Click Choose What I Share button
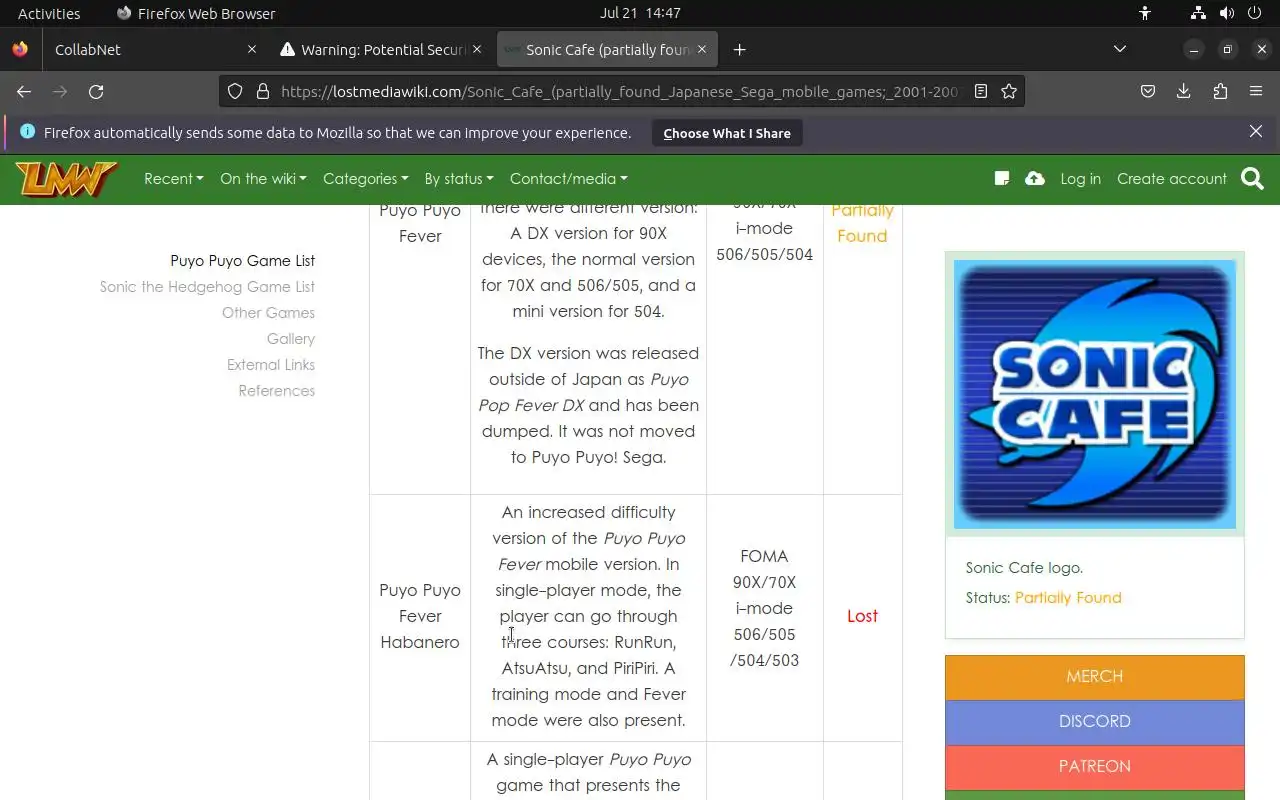The image size is (1280, 800). pyautogui.click(x=727, y=133)
